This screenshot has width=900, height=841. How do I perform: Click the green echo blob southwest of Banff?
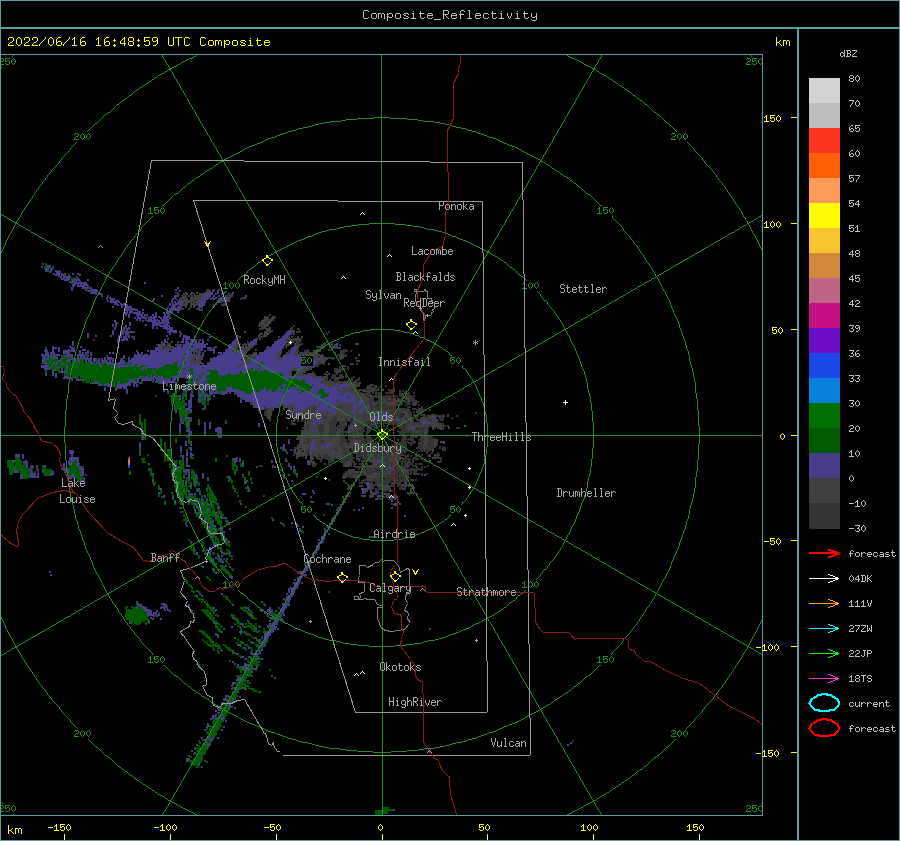click(137, 615)
